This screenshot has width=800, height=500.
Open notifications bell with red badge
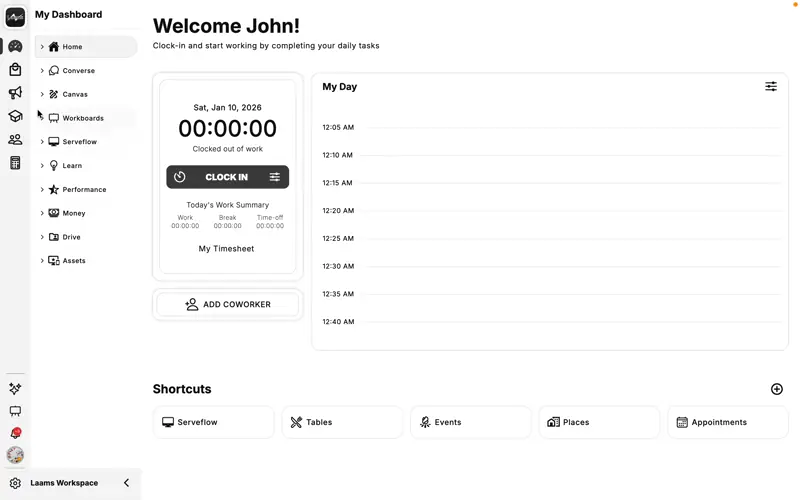16,433
